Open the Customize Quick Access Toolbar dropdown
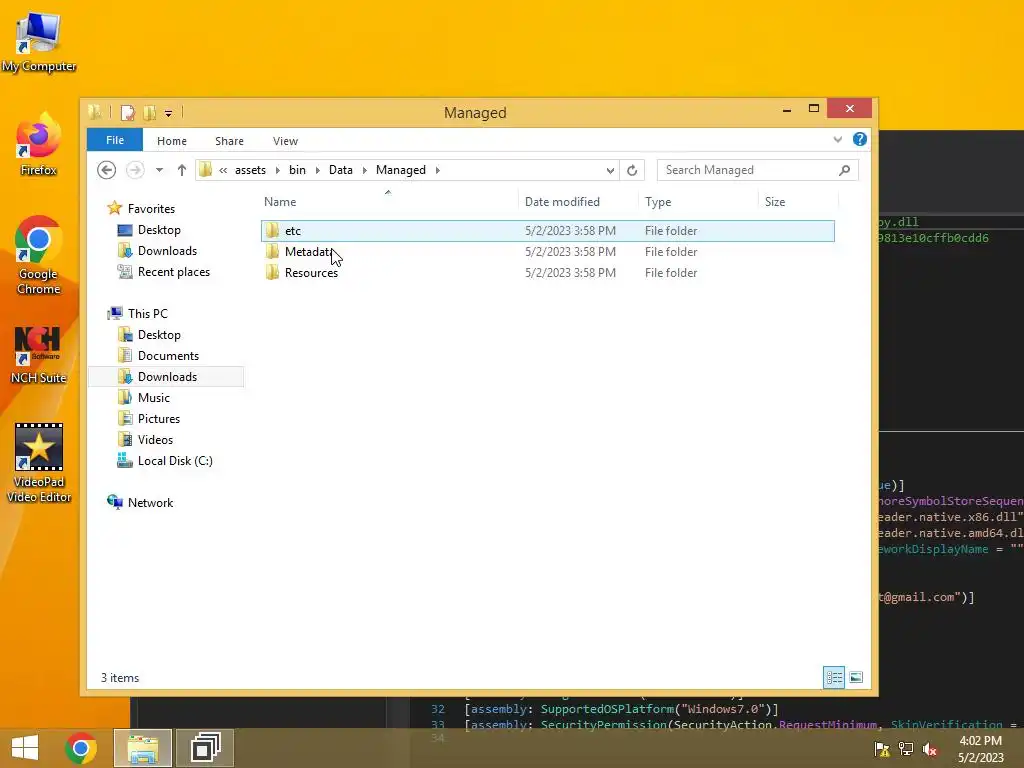 pyautogui.click(x=168, y=114)
